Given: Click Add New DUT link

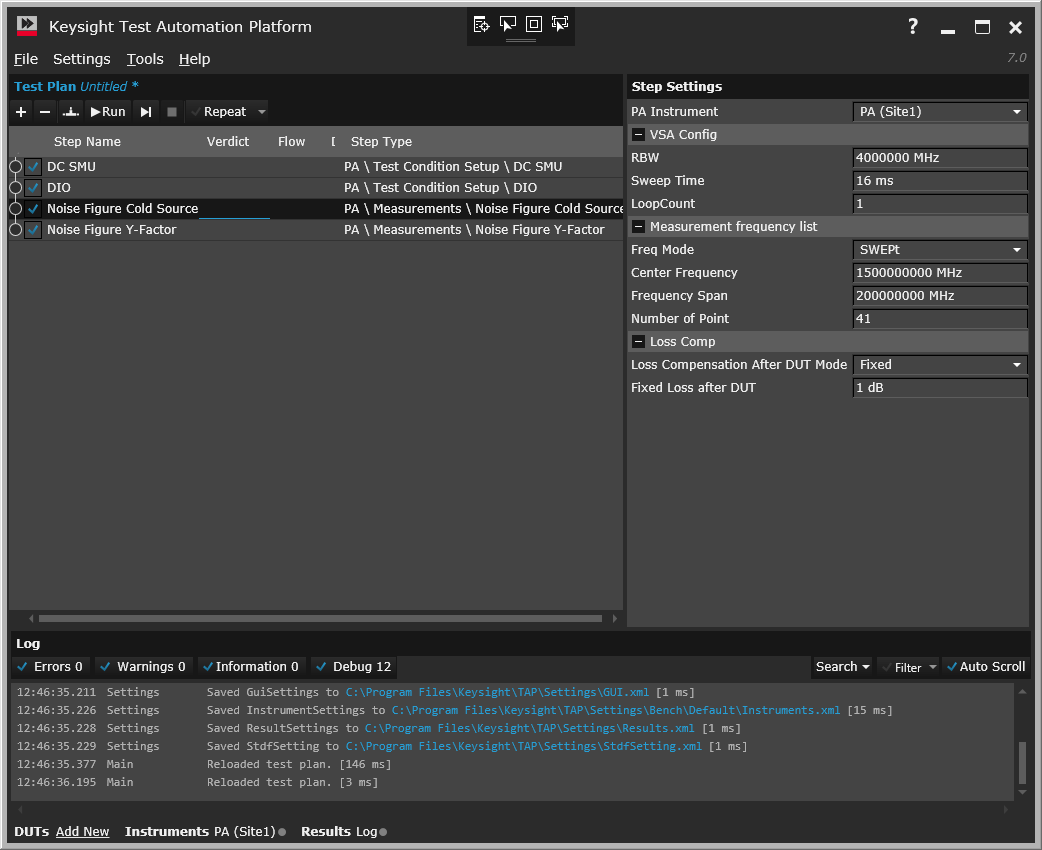Looking at the screenshot, I should (x=82, y=832).
